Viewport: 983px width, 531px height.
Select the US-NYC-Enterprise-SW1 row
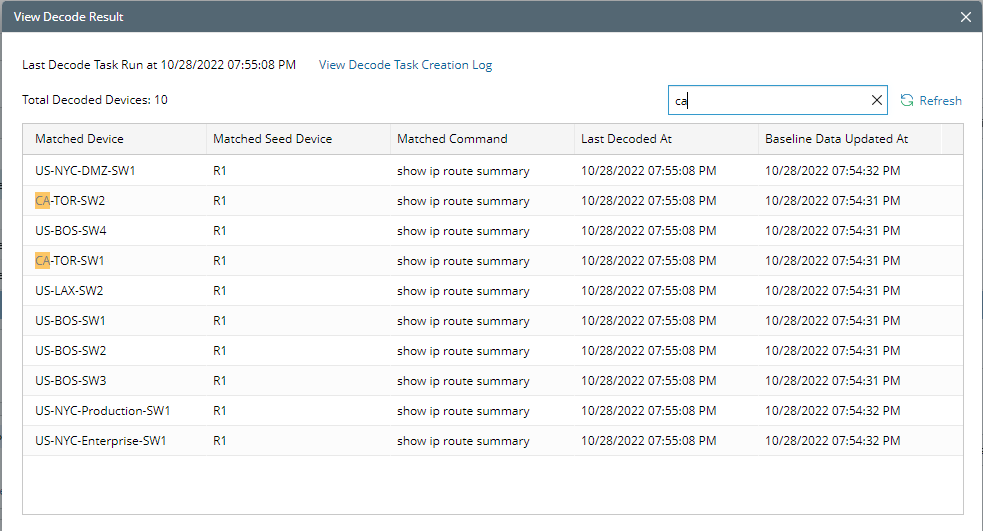(x=493, y=441)
